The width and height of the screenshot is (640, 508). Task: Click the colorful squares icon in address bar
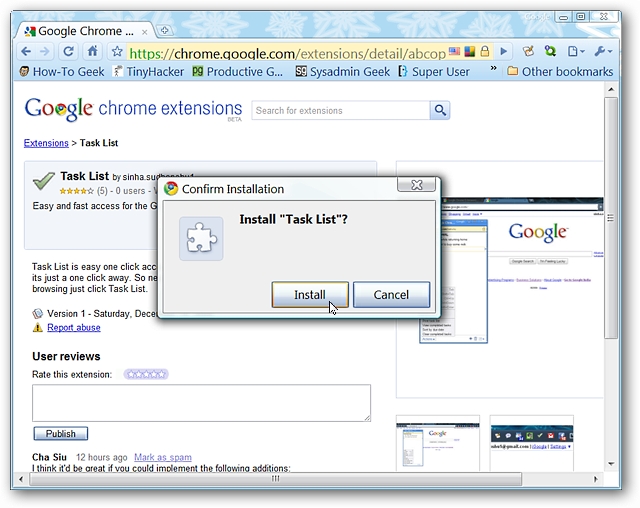pyautogui.click(x=470, y=51)
